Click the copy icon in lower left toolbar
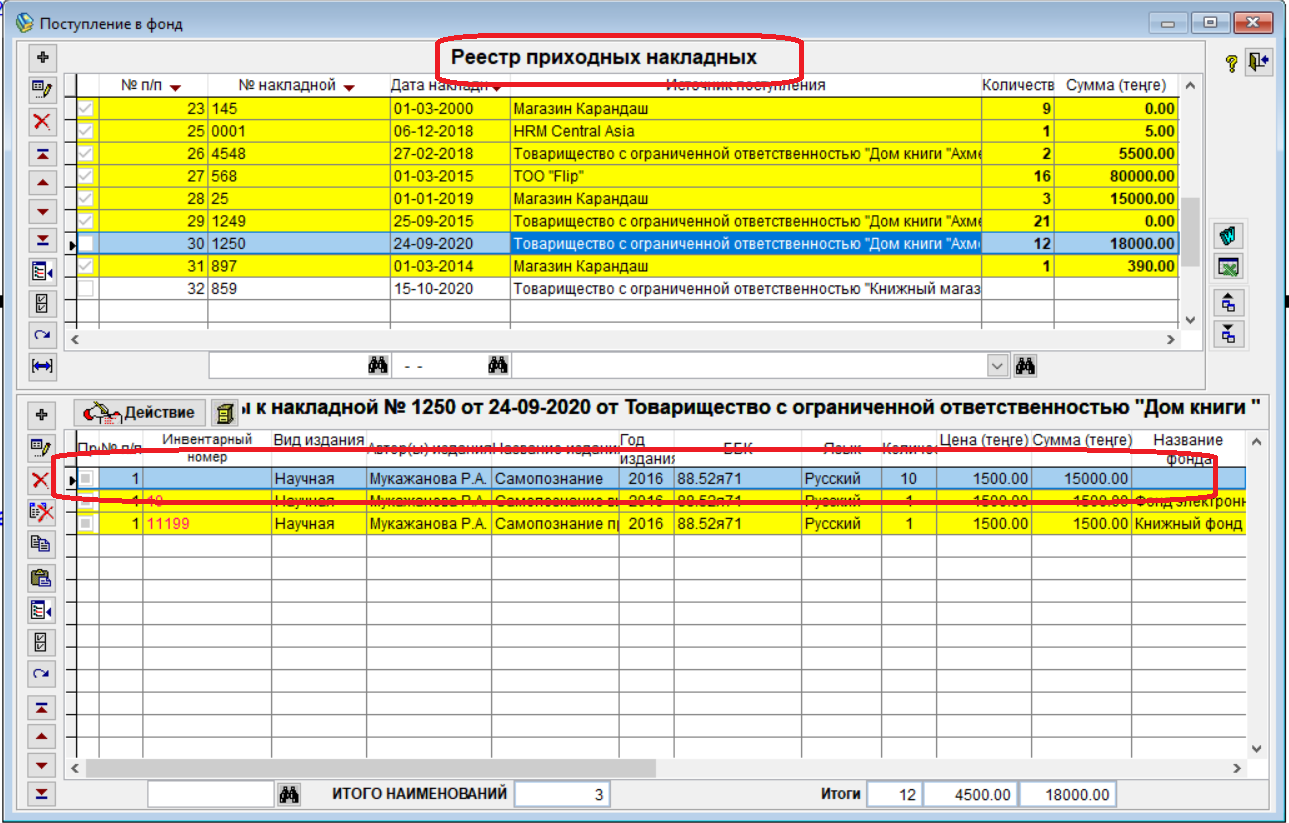1289x823 pixels. pos(42,545)
